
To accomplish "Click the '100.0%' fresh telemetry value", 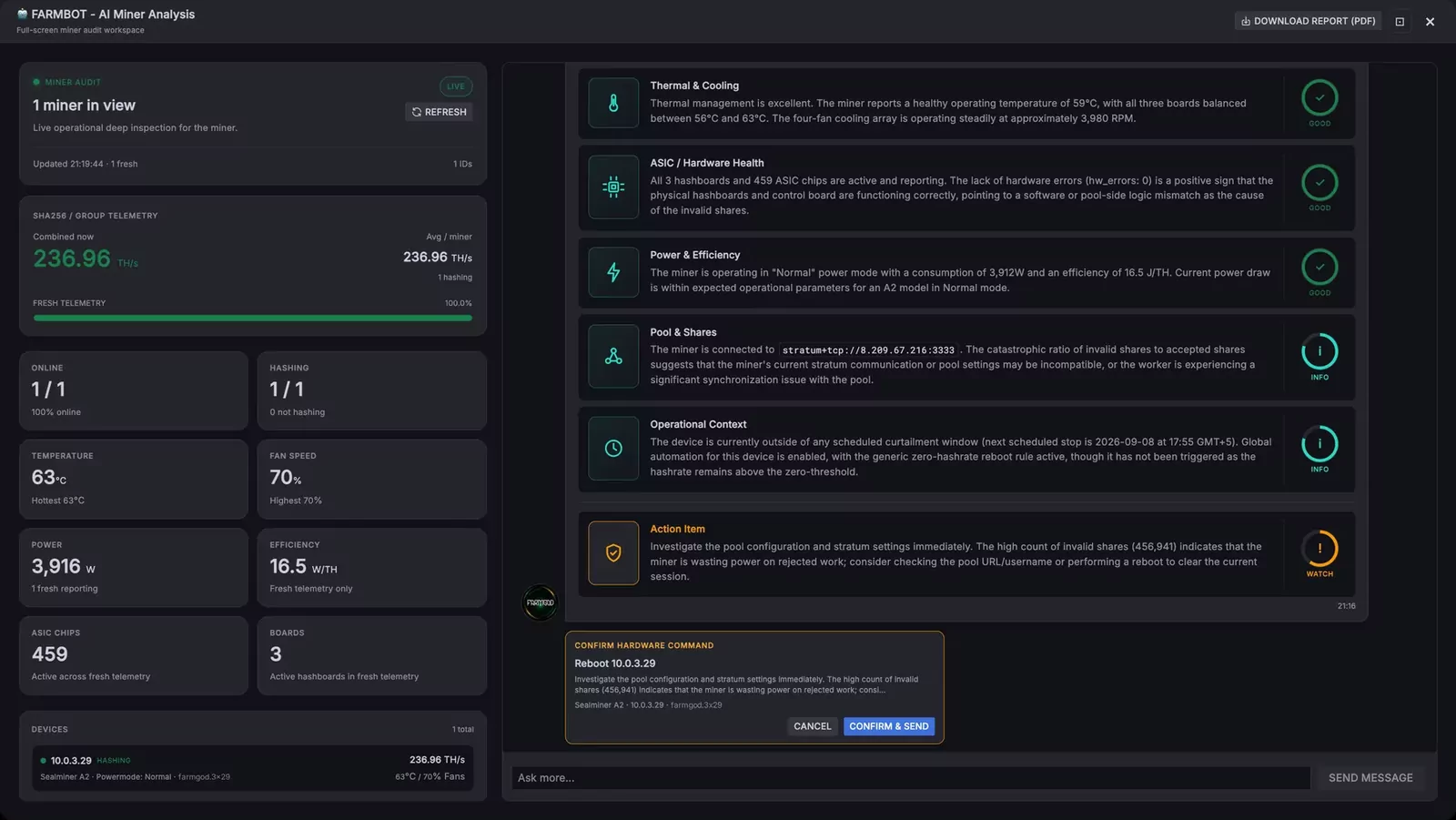I will click(x=459, y=303).
